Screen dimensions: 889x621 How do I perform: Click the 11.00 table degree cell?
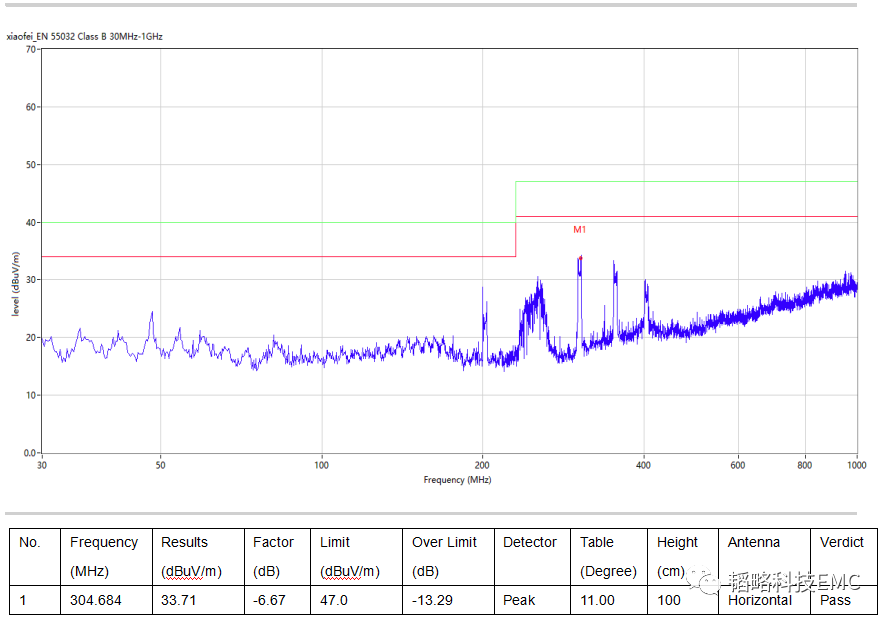tap(597, 600)
